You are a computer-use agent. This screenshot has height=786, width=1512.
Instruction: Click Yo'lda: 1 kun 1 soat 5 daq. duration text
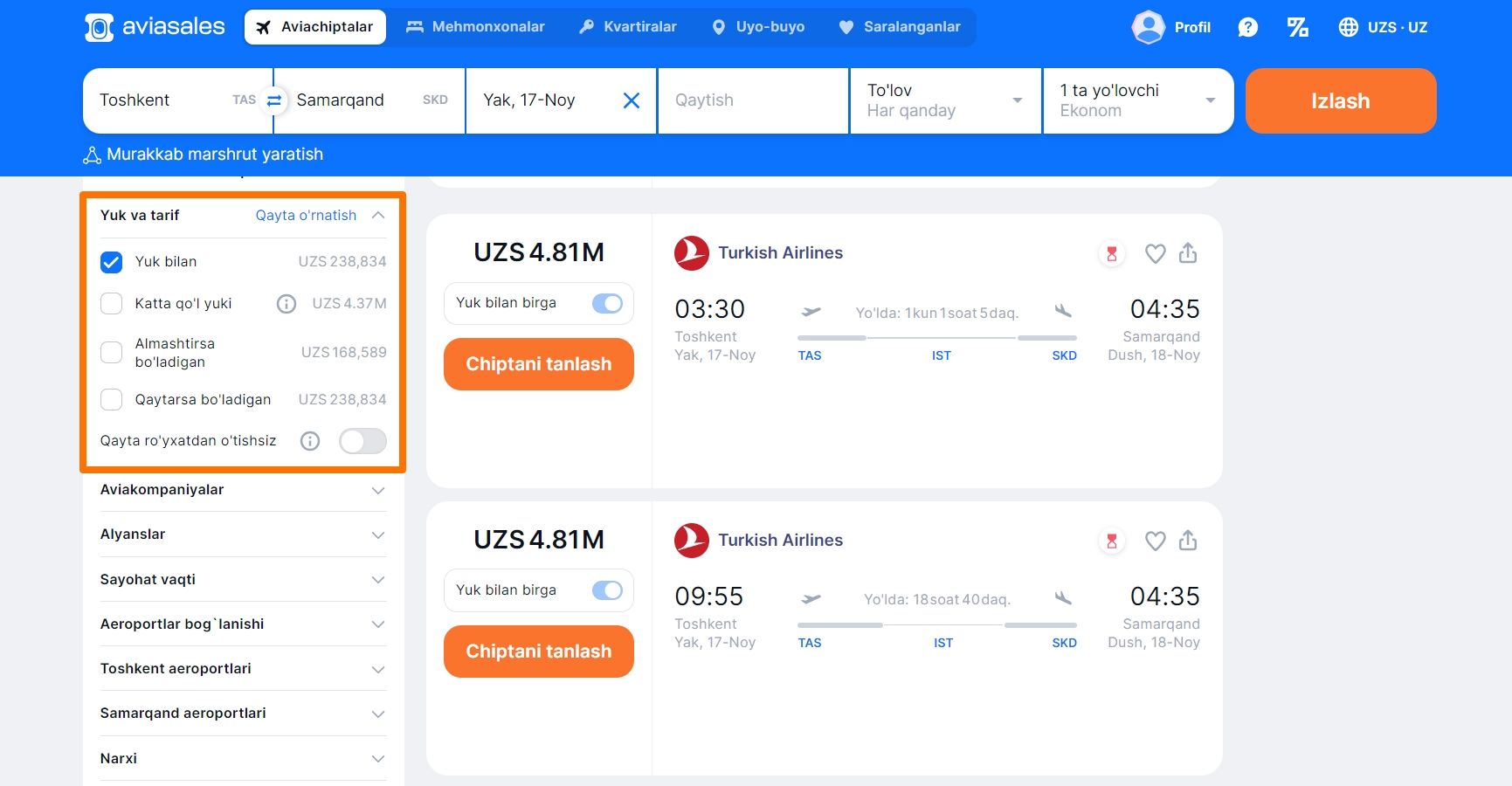coord(937,313)
